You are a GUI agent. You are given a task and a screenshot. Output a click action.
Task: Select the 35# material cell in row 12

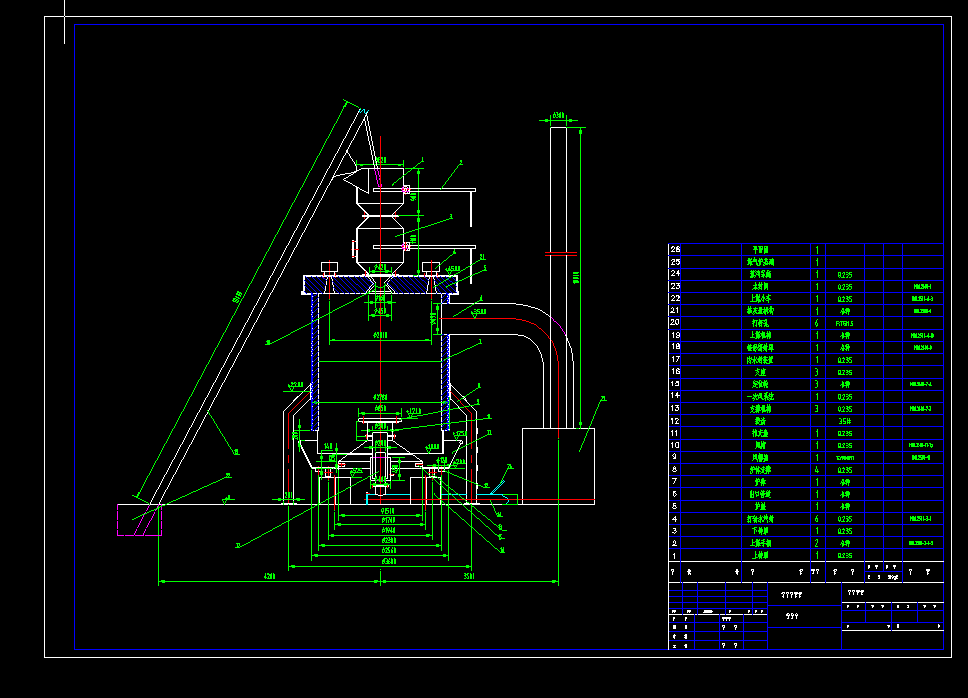845,421
